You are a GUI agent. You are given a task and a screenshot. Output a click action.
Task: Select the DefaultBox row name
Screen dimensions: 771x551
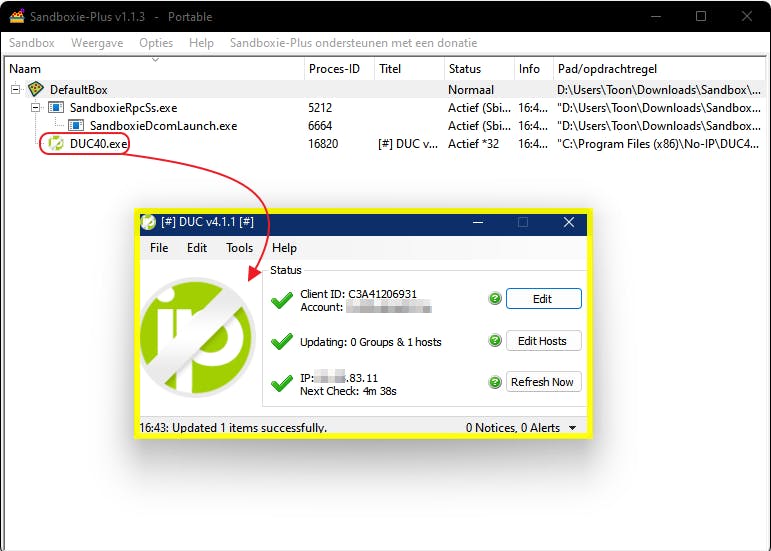[79, 90]
